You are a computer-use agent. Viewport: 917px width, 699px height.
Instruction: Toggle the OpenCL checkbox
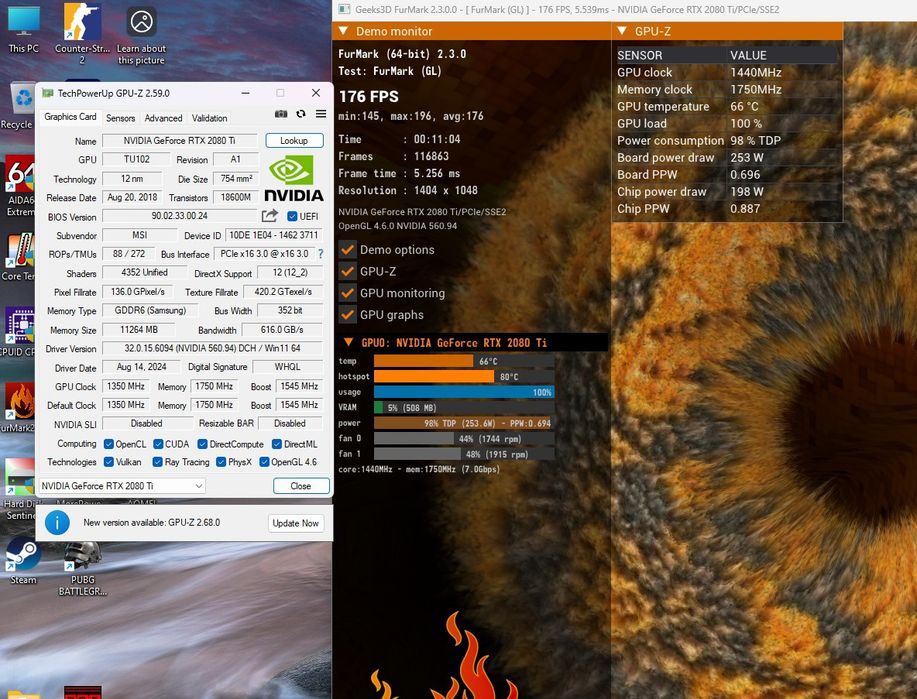[109, 444]
